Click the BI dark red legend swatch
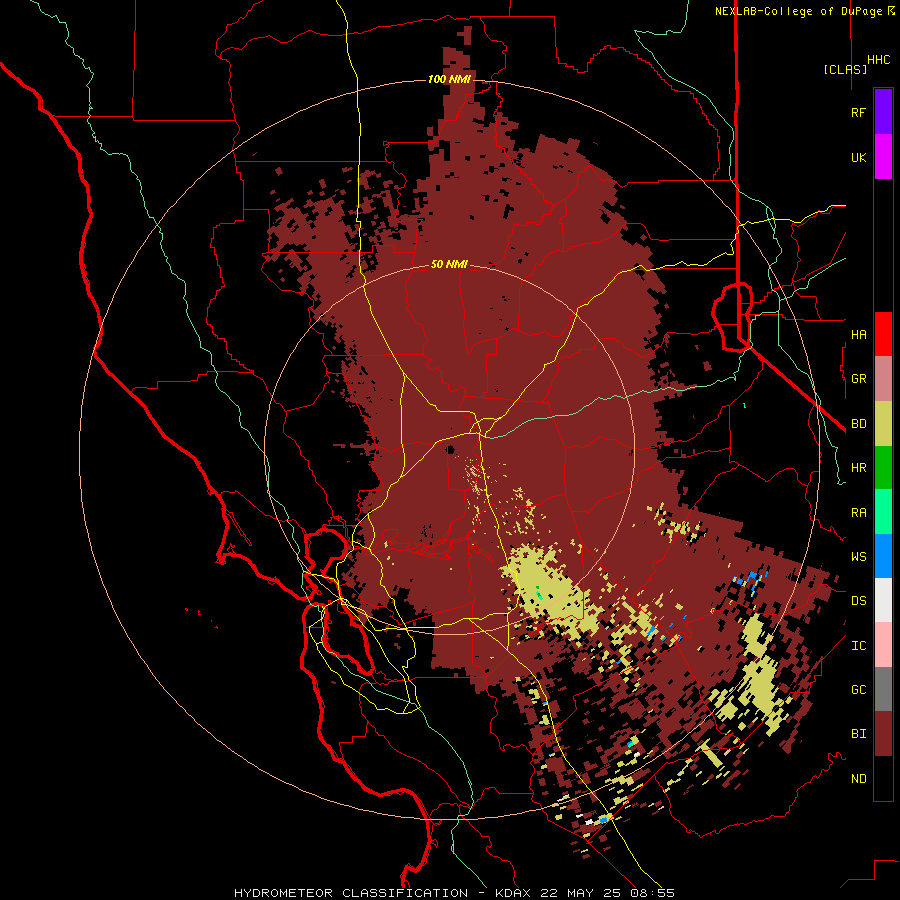Viewport: 900px width, 900px height. [x=883, y=734]
